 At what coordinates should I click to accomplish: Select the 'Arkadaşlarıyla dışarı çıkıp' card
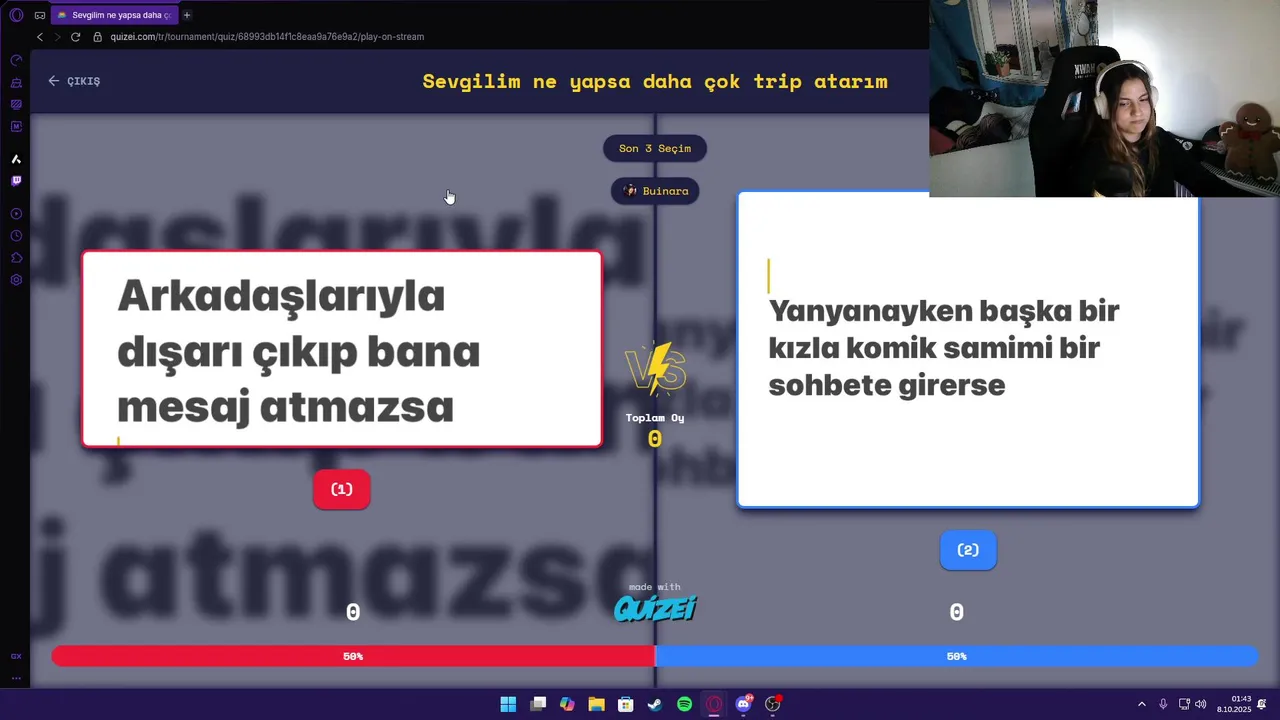pos(342,349)
